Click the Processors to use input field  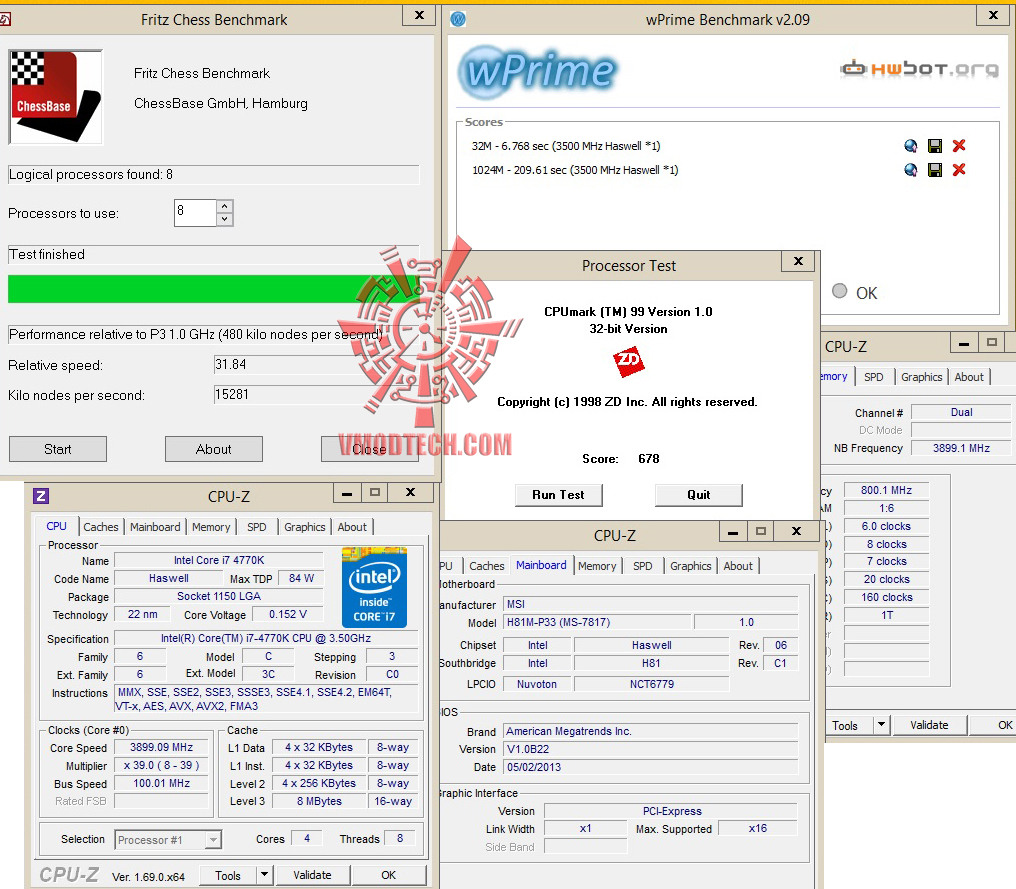pos(195,213)
